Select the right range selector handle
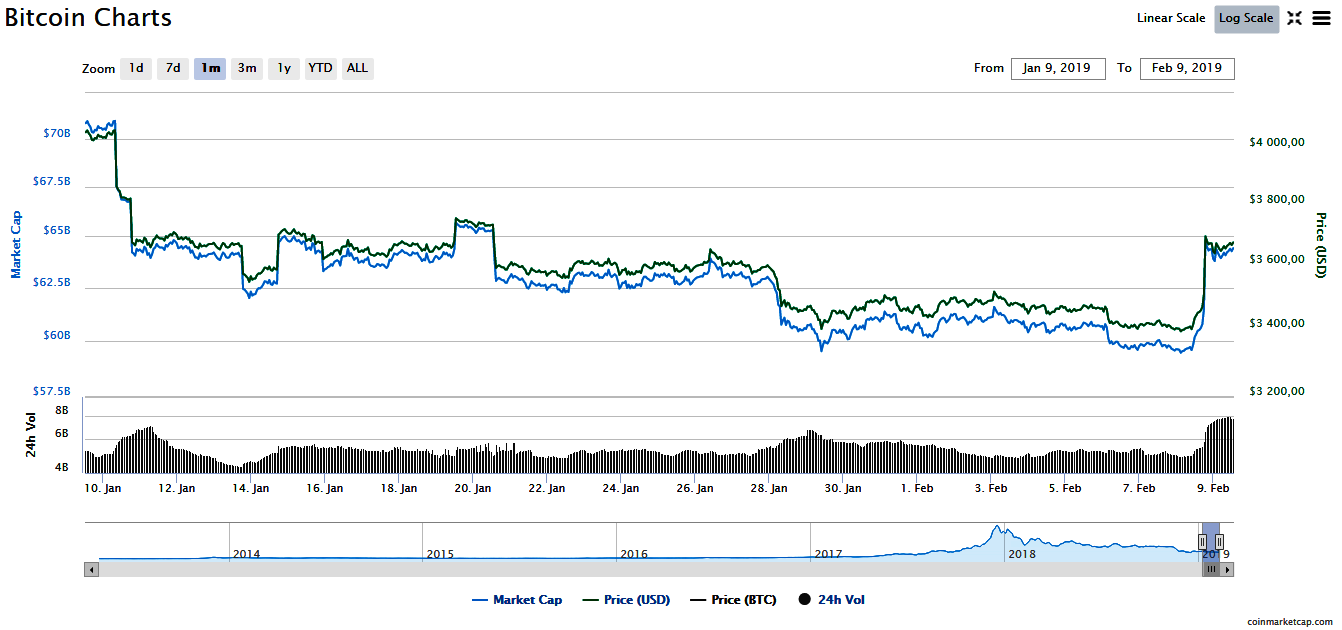This screenshot has width=1342, height=630. (1221, 541)
